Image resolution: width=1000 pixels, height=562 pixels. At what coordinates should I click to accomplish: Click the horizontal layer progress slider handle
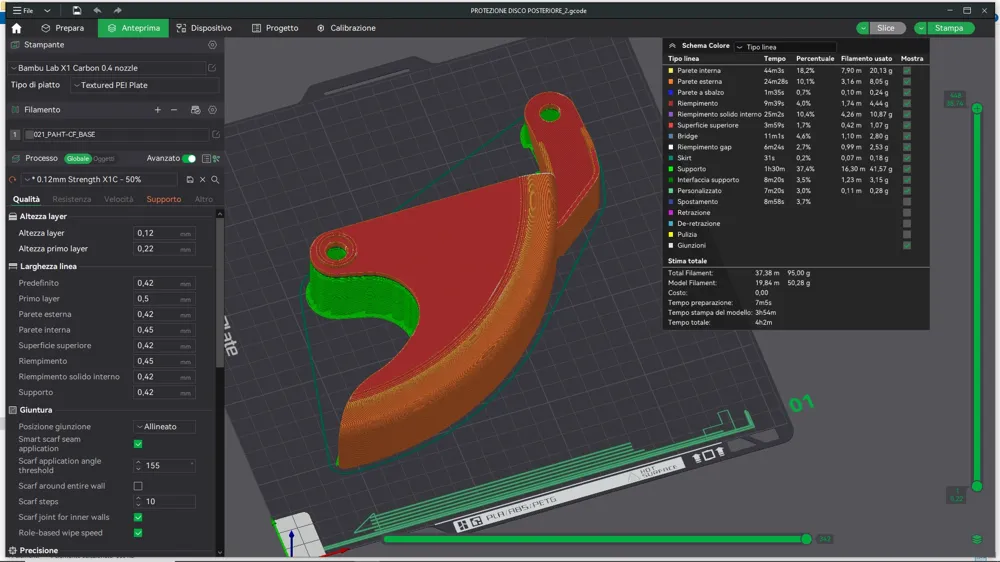point(806,539)
